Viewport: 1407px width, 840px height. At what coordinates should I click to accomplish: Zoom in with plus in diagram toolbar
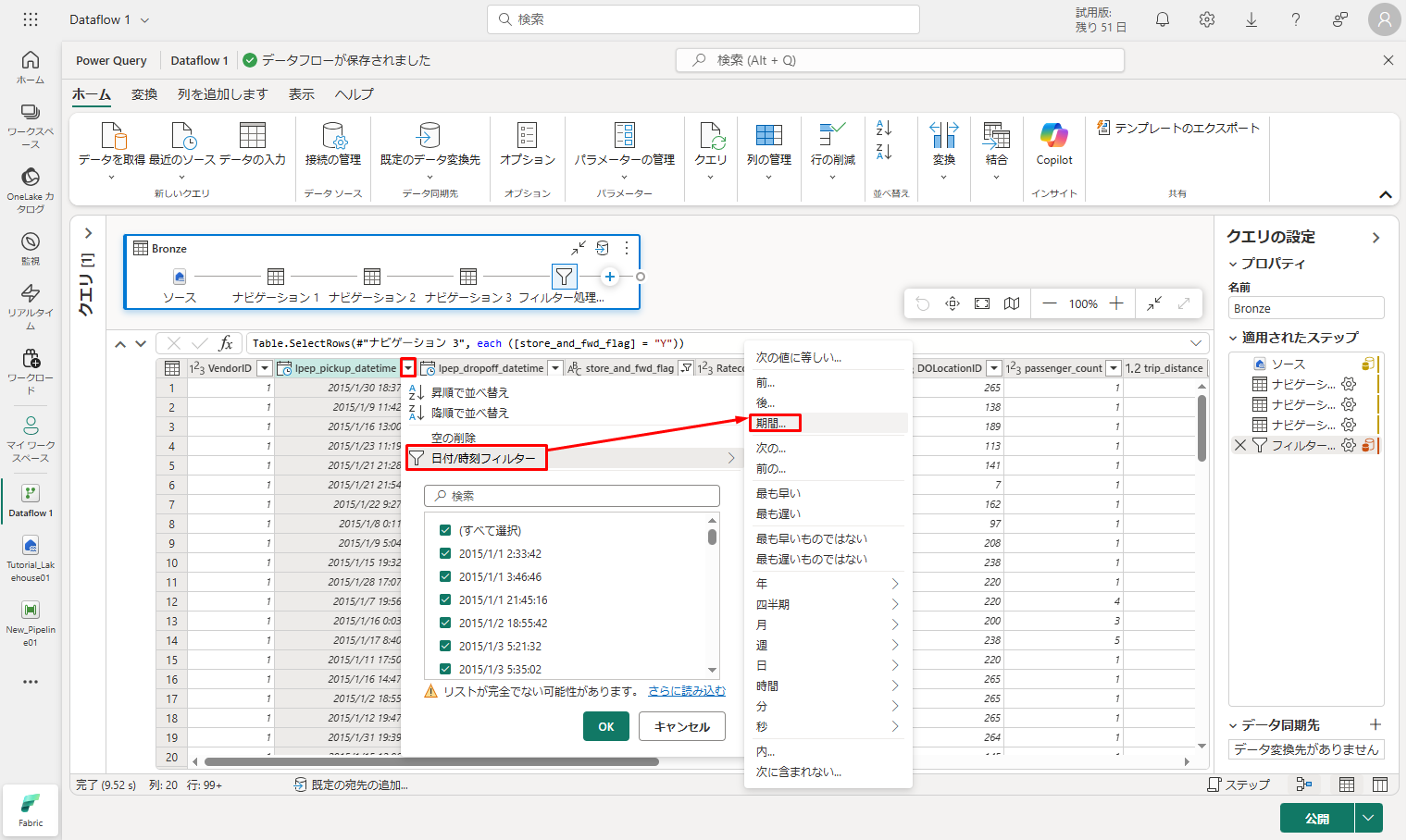[1116, 303]
